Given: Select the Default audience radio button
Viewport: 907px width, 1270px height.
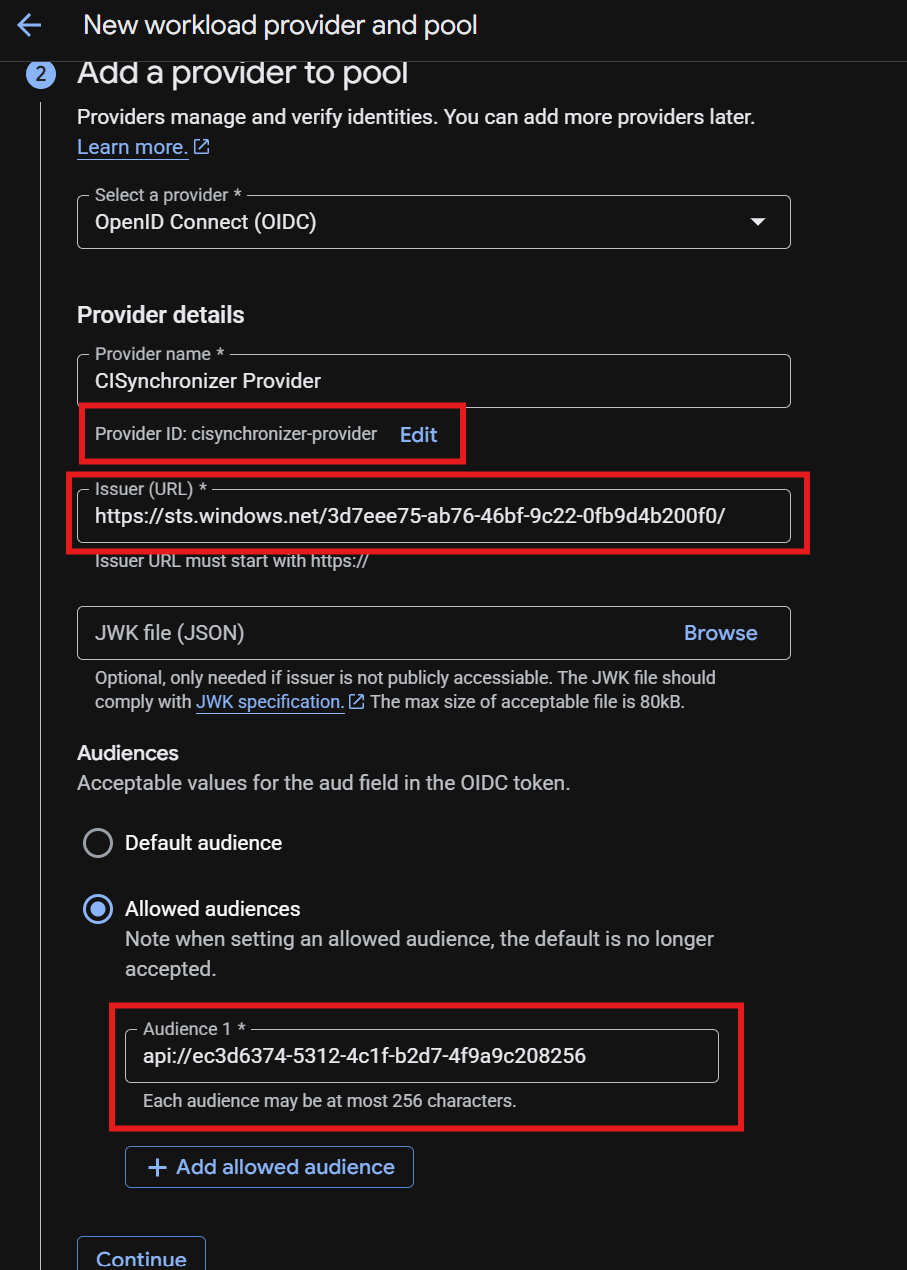Looking at the screenshot, I should (x=98, y=843).
